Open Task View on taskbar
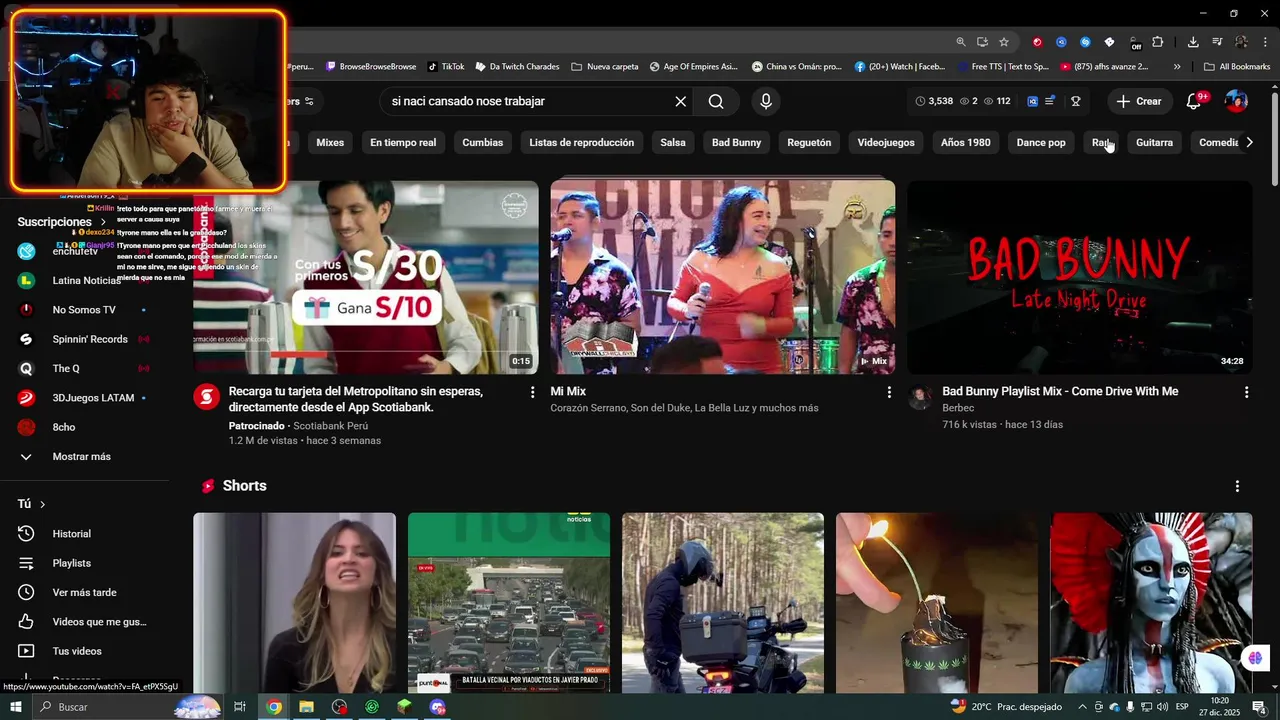 [x=240, y=707]
